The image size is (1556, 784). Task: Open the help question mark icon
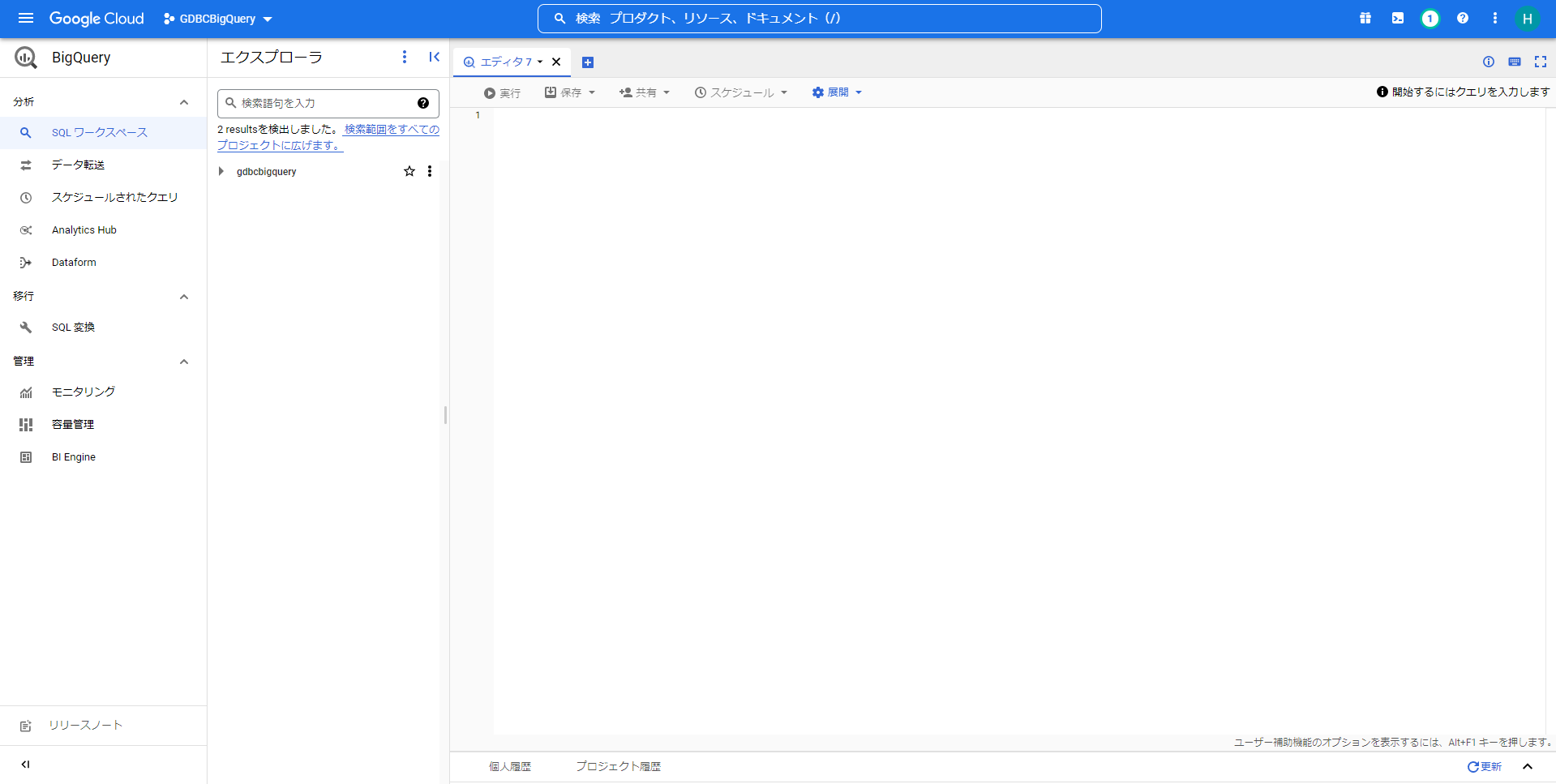(1463, 18)
